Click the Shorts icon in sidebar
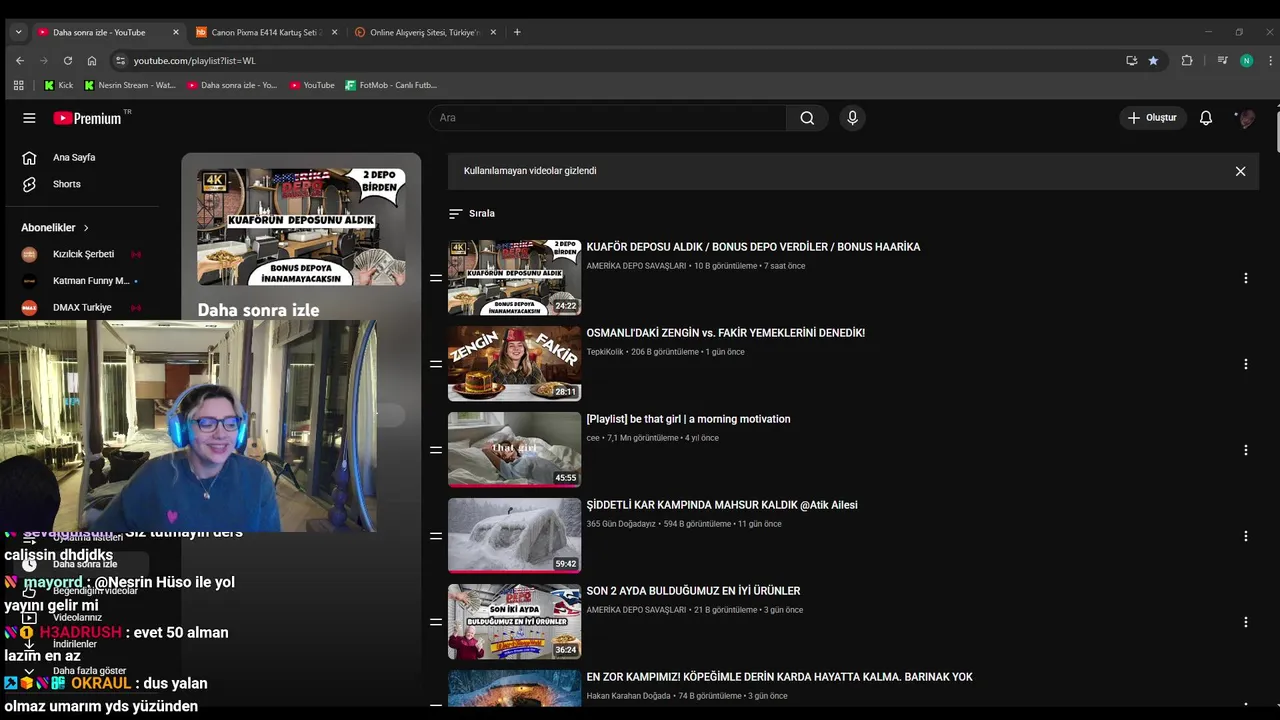The image size is (1280, 720). [x=29, y=184]
